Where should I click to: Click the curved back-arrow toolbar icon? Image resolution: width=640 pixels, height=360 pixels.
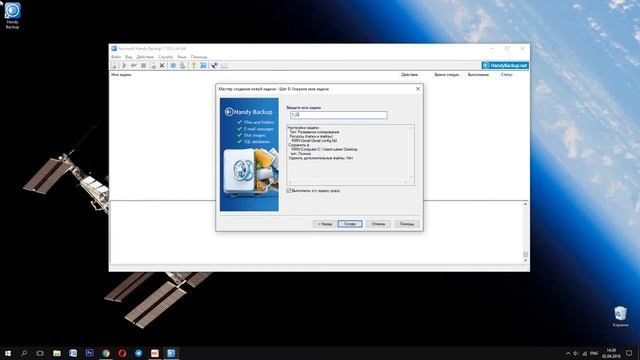click(x=133, y=65)
